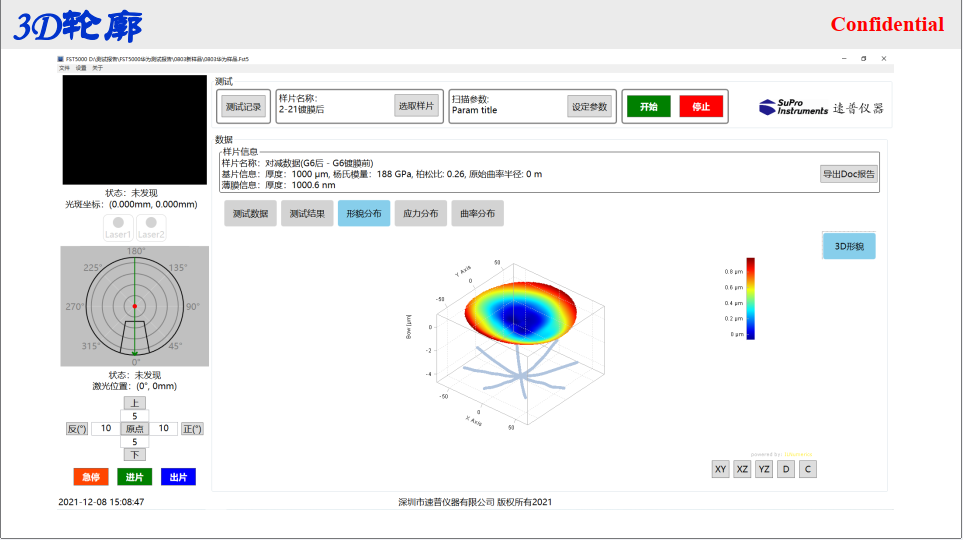Start the test with the green 开始 button
This screenshot has height=540, width=963.
point(649,106)
